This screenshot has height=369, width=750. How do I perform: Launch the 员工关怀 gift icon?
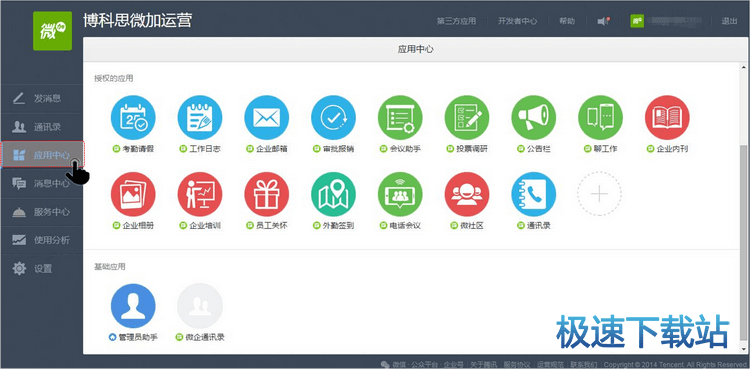(266, 194)
